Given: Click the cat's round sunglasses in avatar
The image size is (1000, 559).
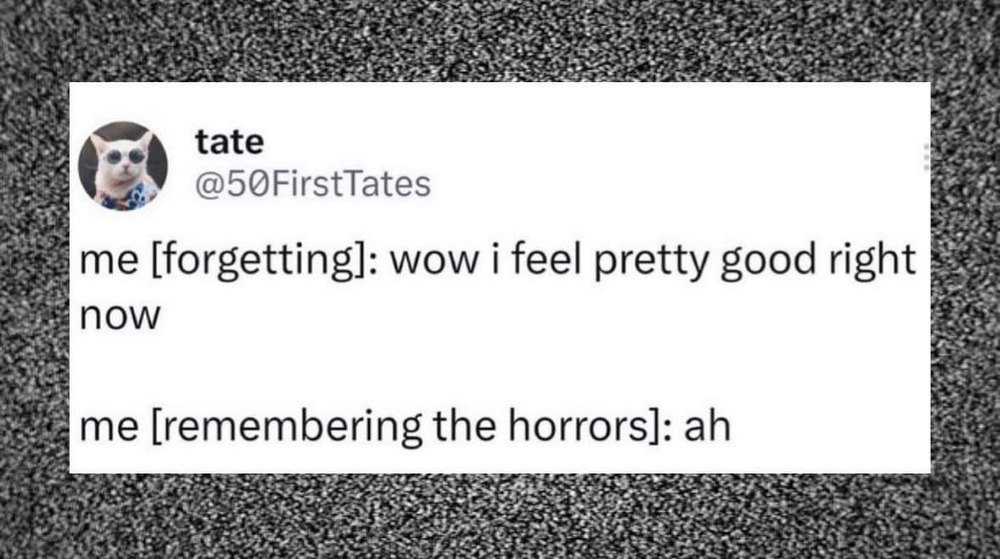Looking at the screenshot, I should (124, 156).
